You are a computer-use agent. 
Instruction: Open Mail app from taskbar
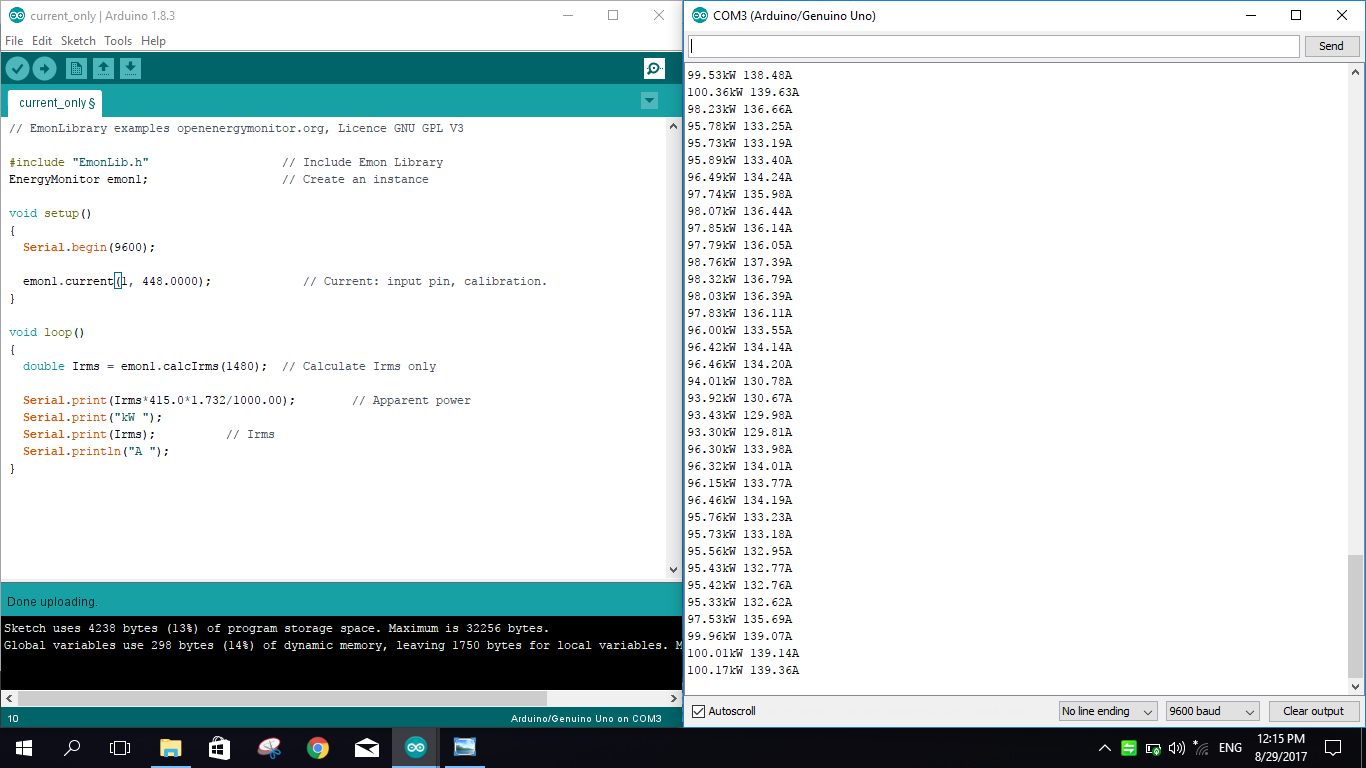pyautogui.click(x=367, y=747)
